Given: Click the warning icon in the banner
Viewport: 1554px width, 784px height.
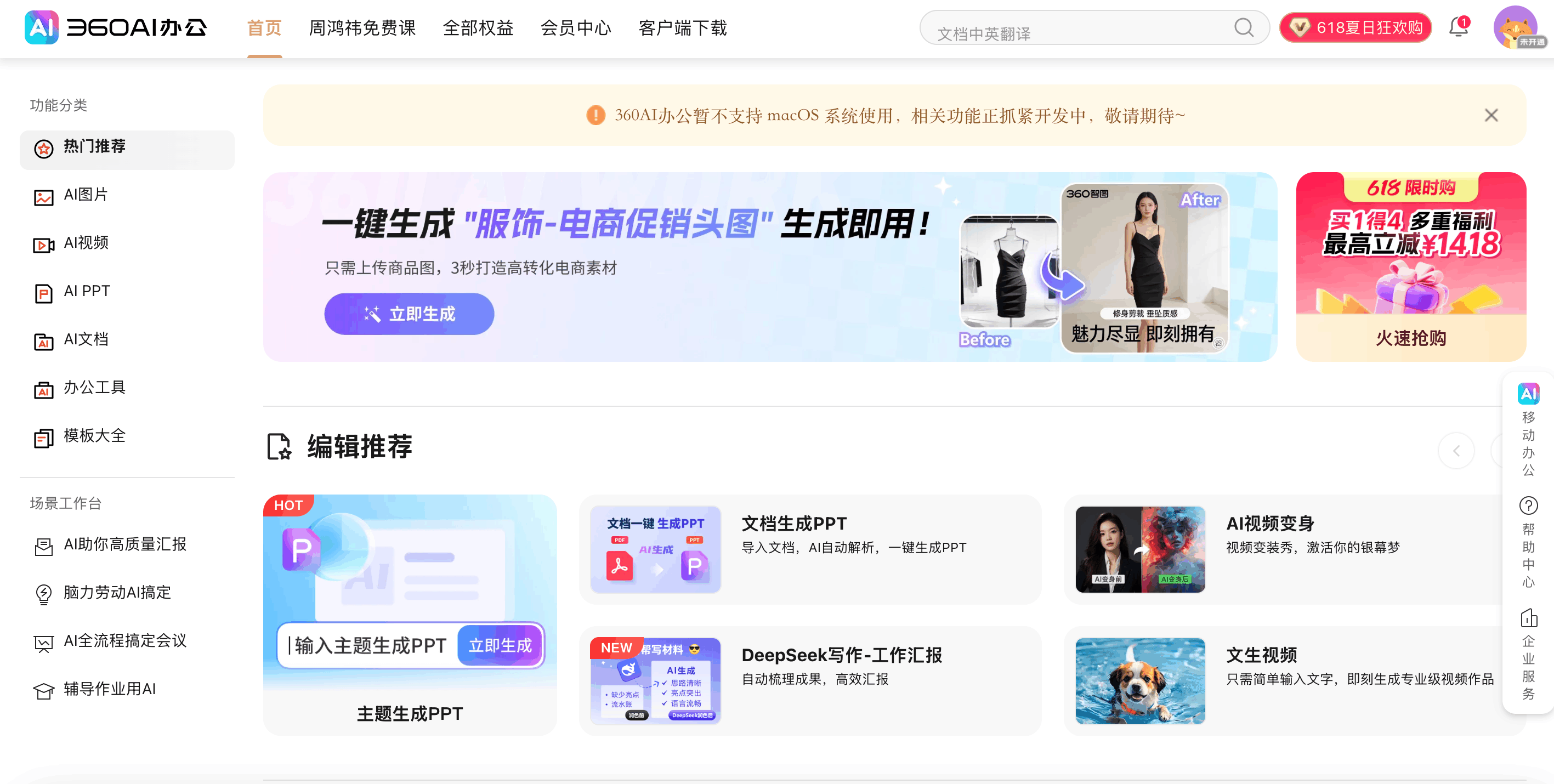Looking at the screenshot, I should 595,115.
